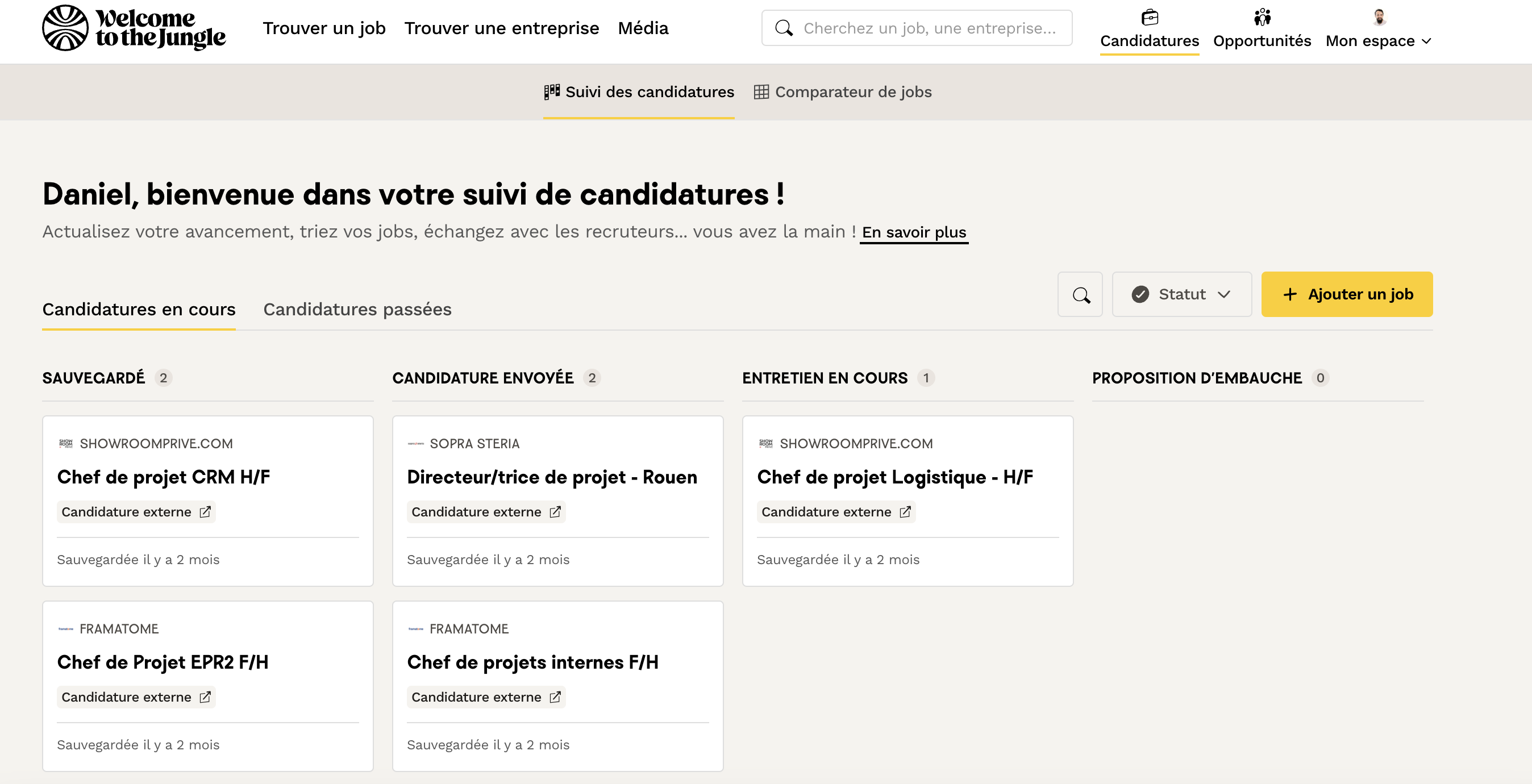The image size is (1532, 784).
Task: Expand the Mon espace menu chevron
Action: click(1426, 41)
